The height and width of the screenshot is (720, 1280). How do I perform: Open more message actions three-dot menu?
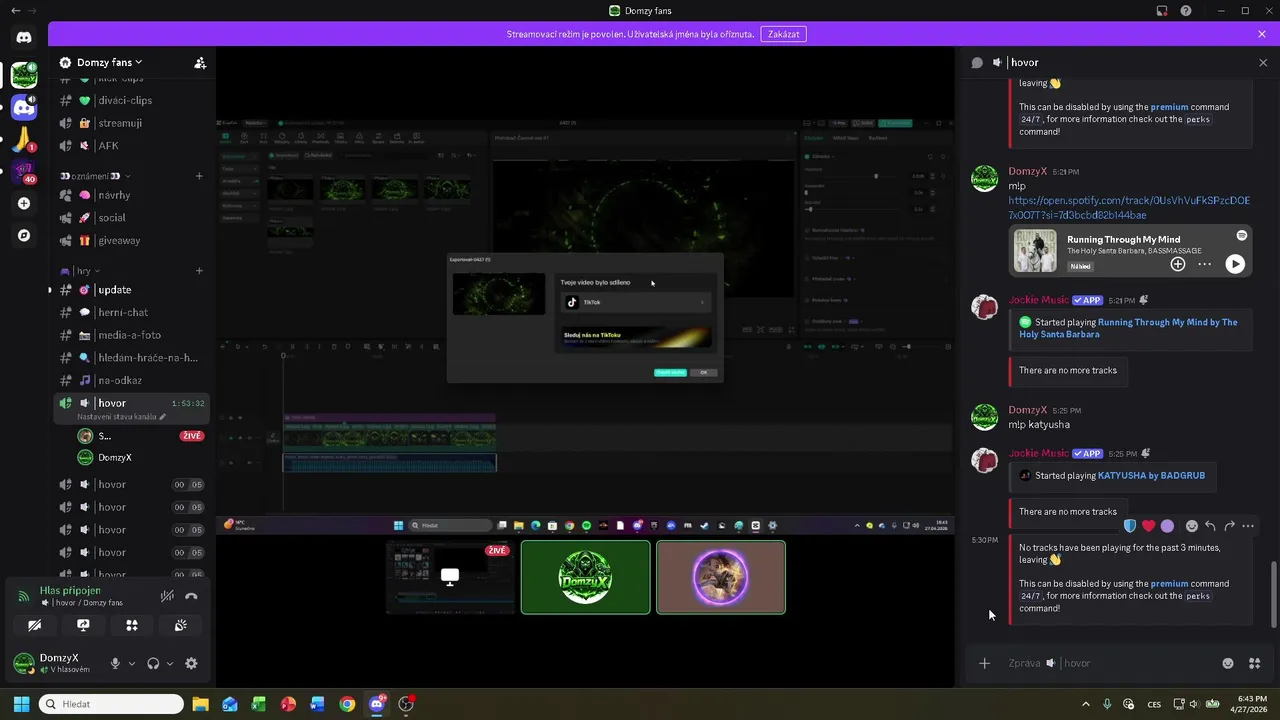tap(1247, 526)
